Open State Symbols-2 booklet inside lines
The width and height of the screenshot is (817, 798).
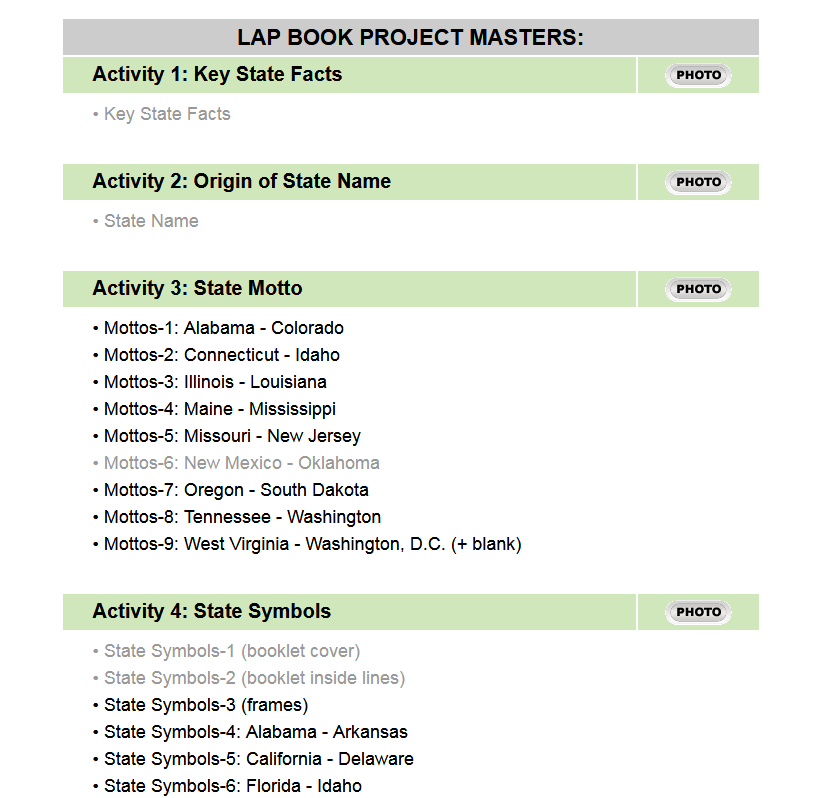coord(254,678)
